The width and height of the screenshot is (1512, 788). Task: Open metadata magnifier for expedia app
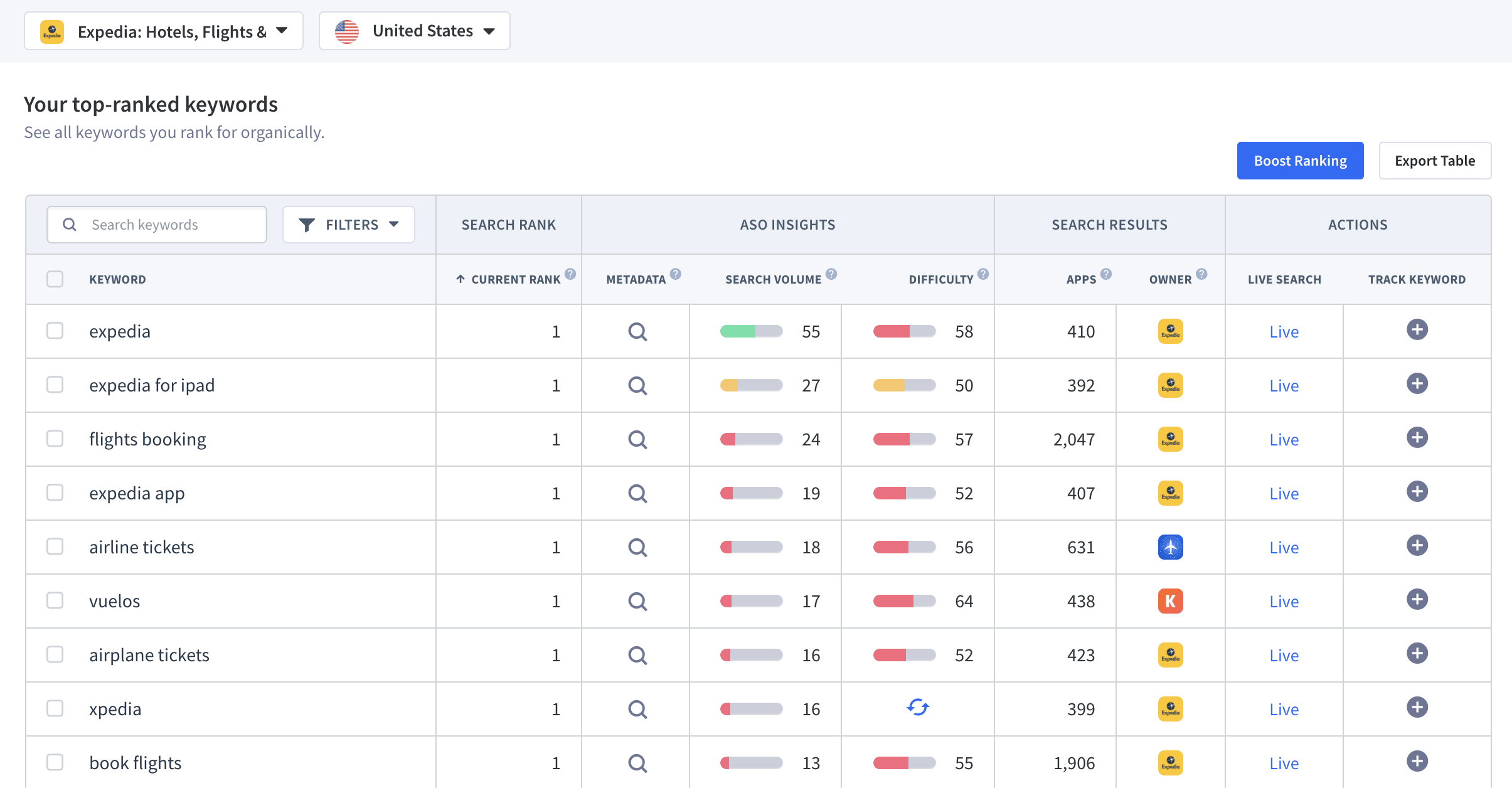click(637, 494)
